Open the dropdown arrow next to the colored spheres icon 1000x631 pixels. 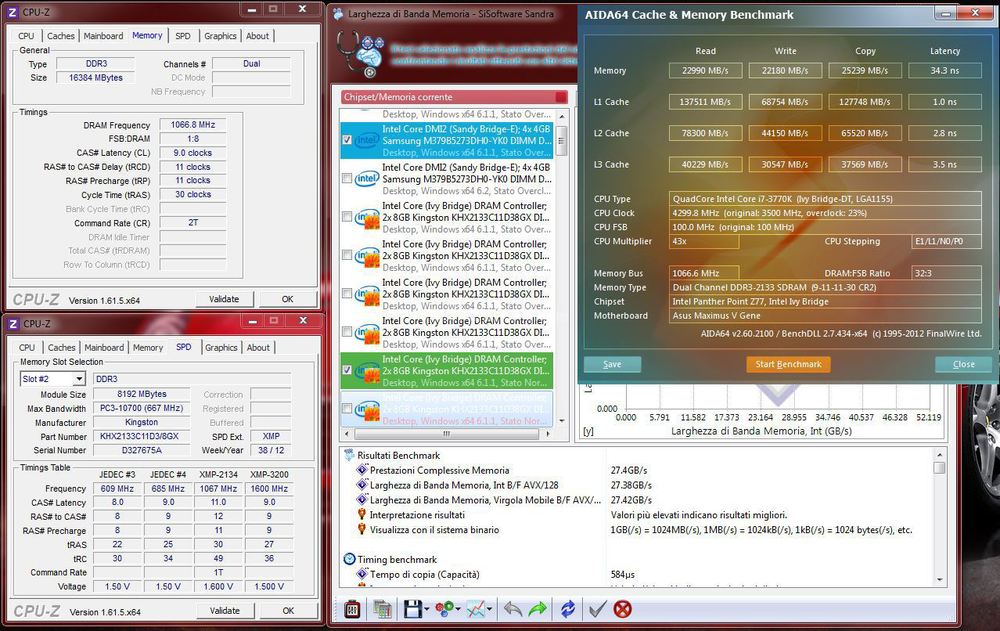(458, 609)
